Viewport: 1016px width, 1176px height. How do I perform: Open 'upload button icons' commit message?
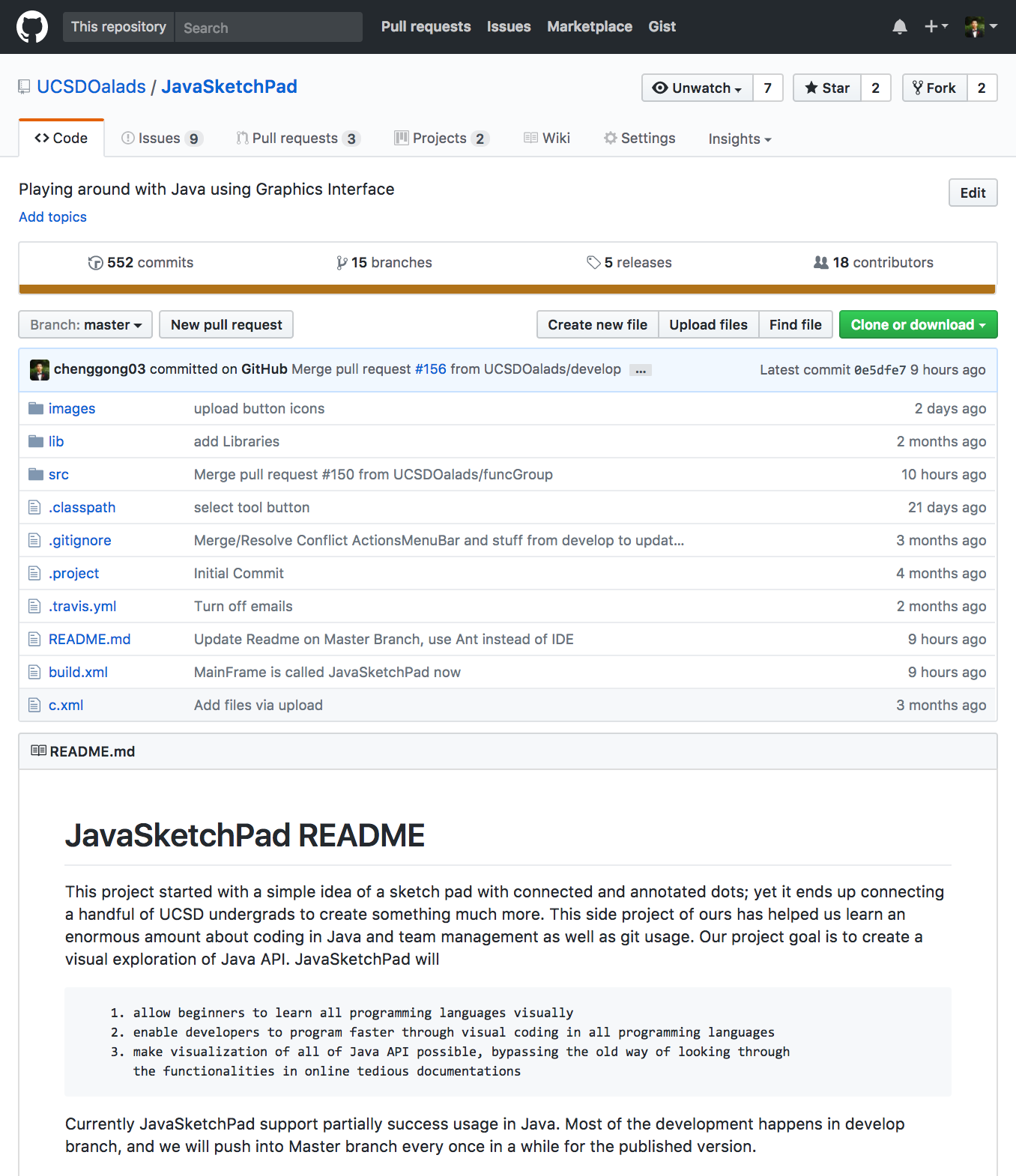[x=259, y=408]
